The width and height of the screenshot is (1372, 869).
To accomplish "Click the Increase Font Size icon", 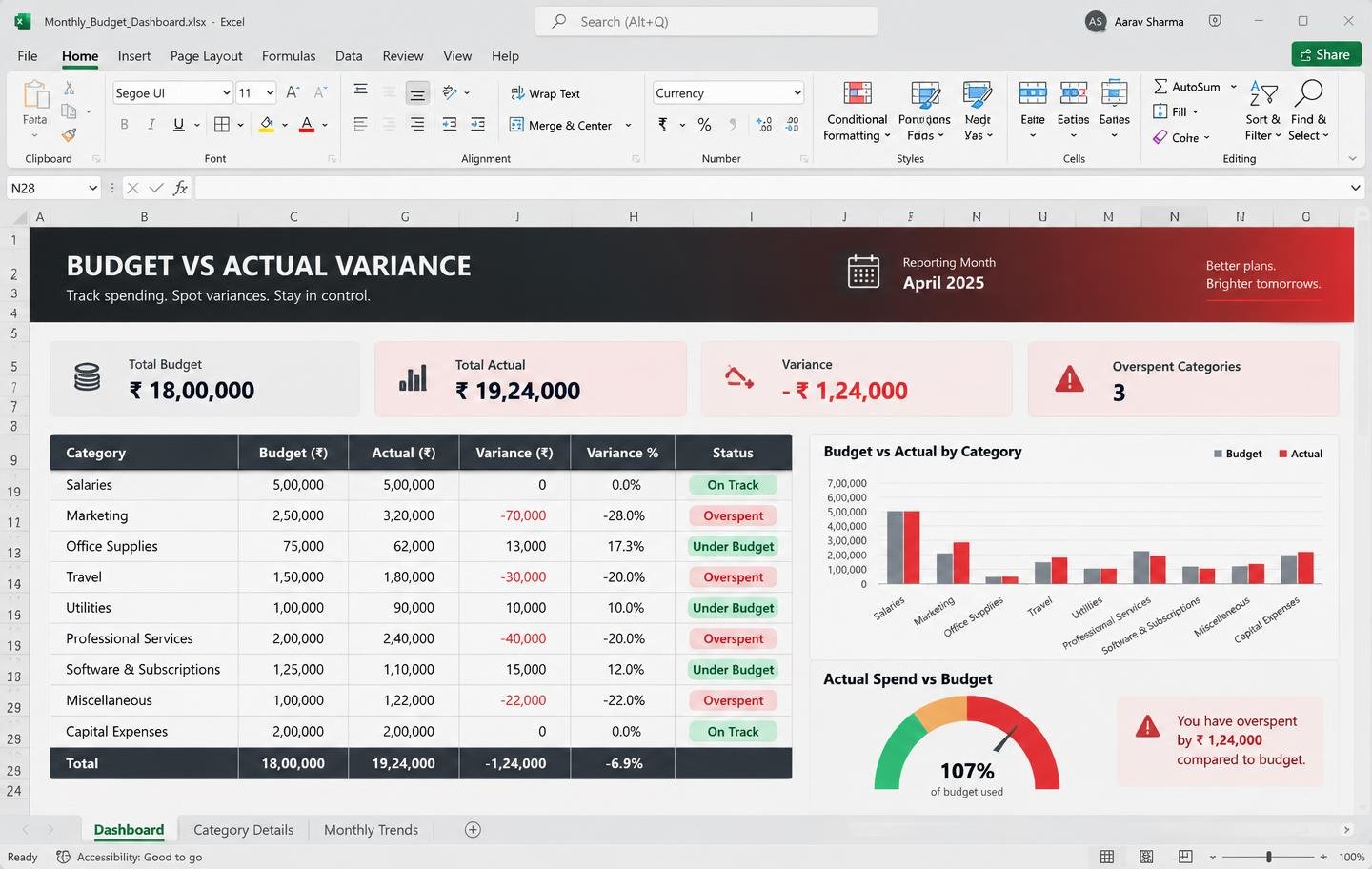I will tap(293, 92).
